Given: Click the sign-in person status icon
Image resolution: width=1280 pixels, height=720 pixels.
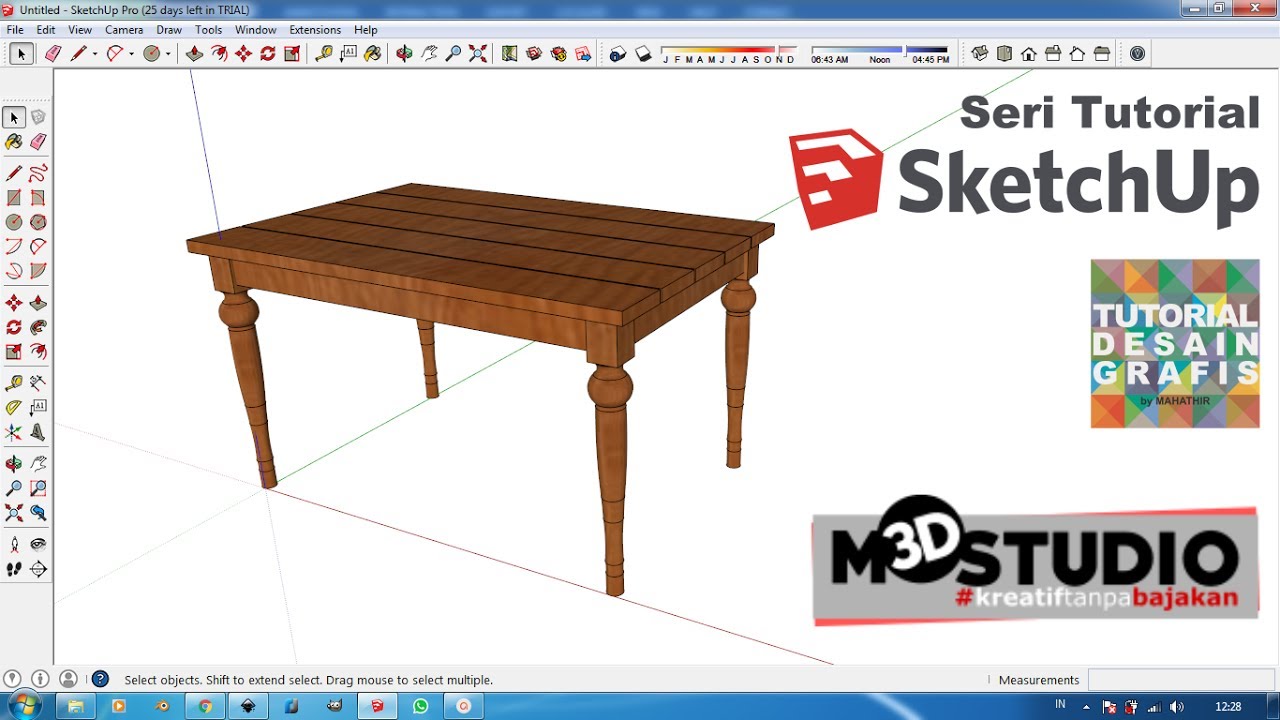Looking at the screenshot, I should [68, 679].
